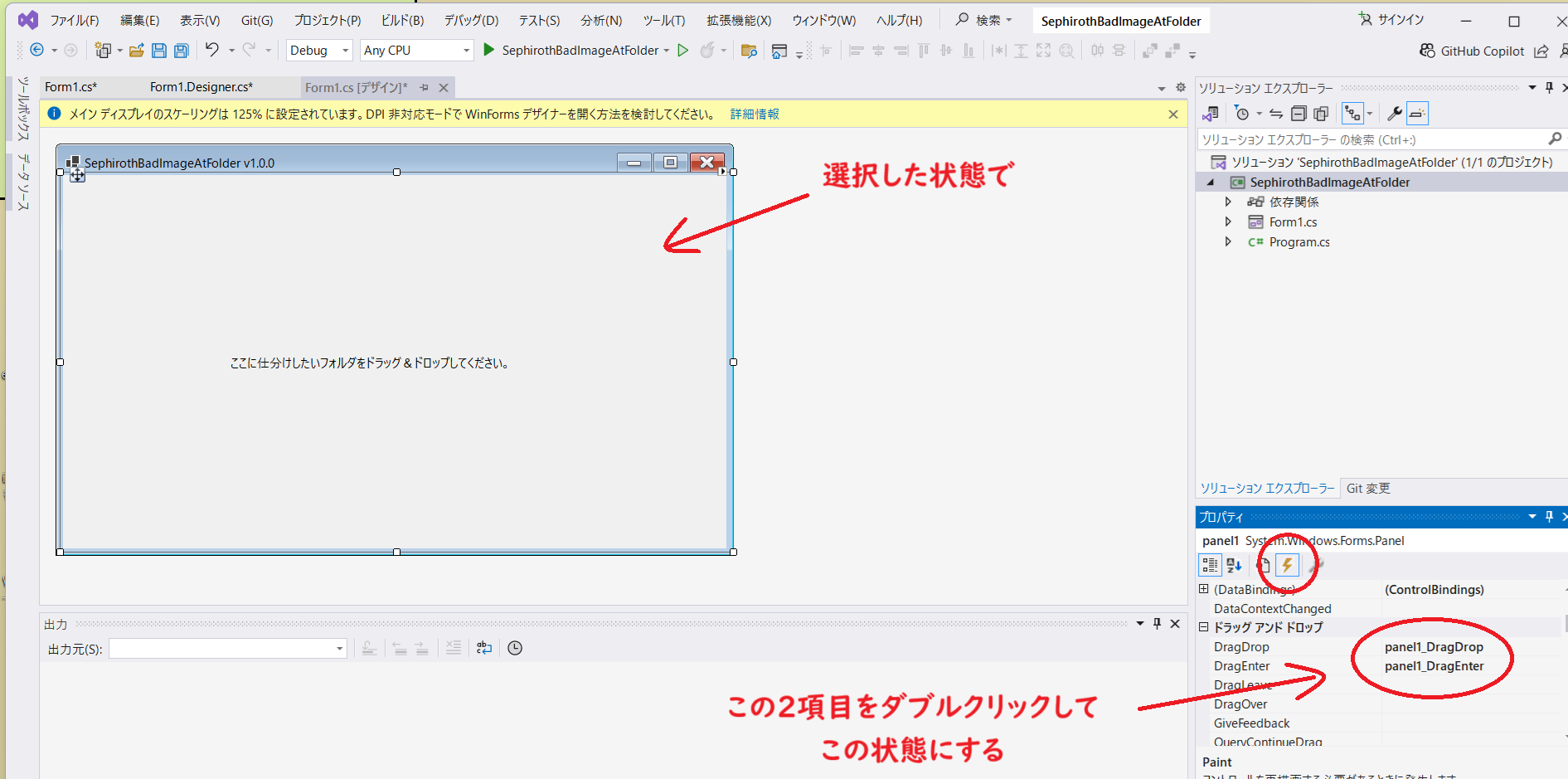Screen dimensions: 1568x779
Task: Open the 拡張機能(X) menu
Action: 739,21
